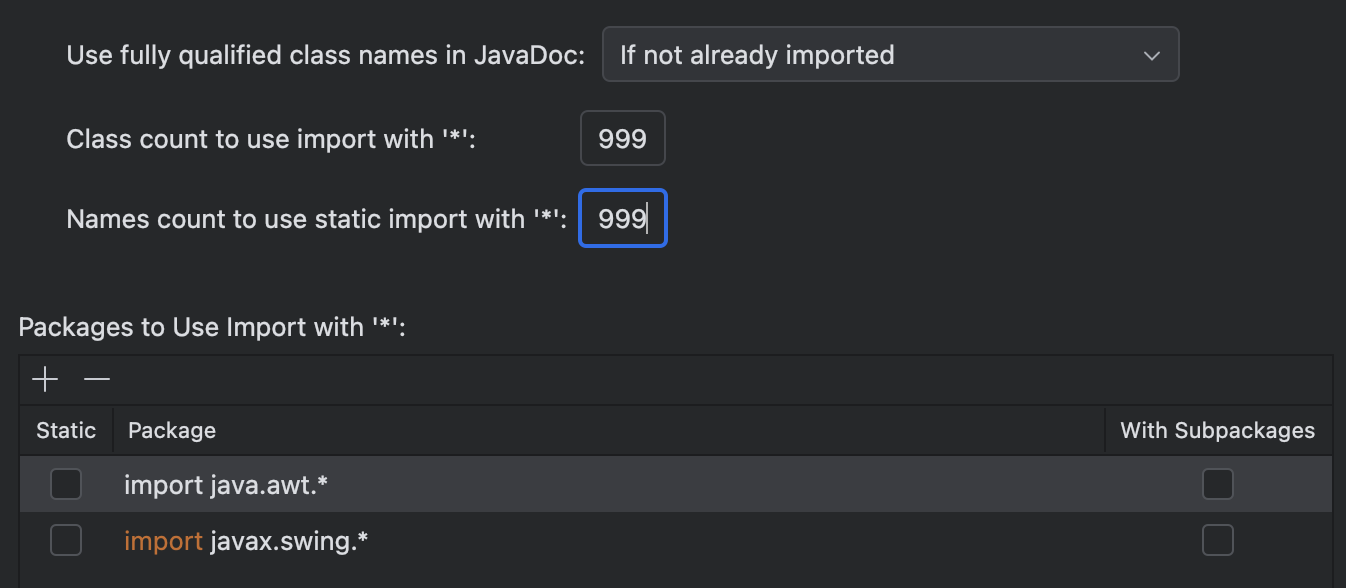1346x588 pixels.
Task: Check With Subpackages for java.awt.*
Action: coord(1217,484)
